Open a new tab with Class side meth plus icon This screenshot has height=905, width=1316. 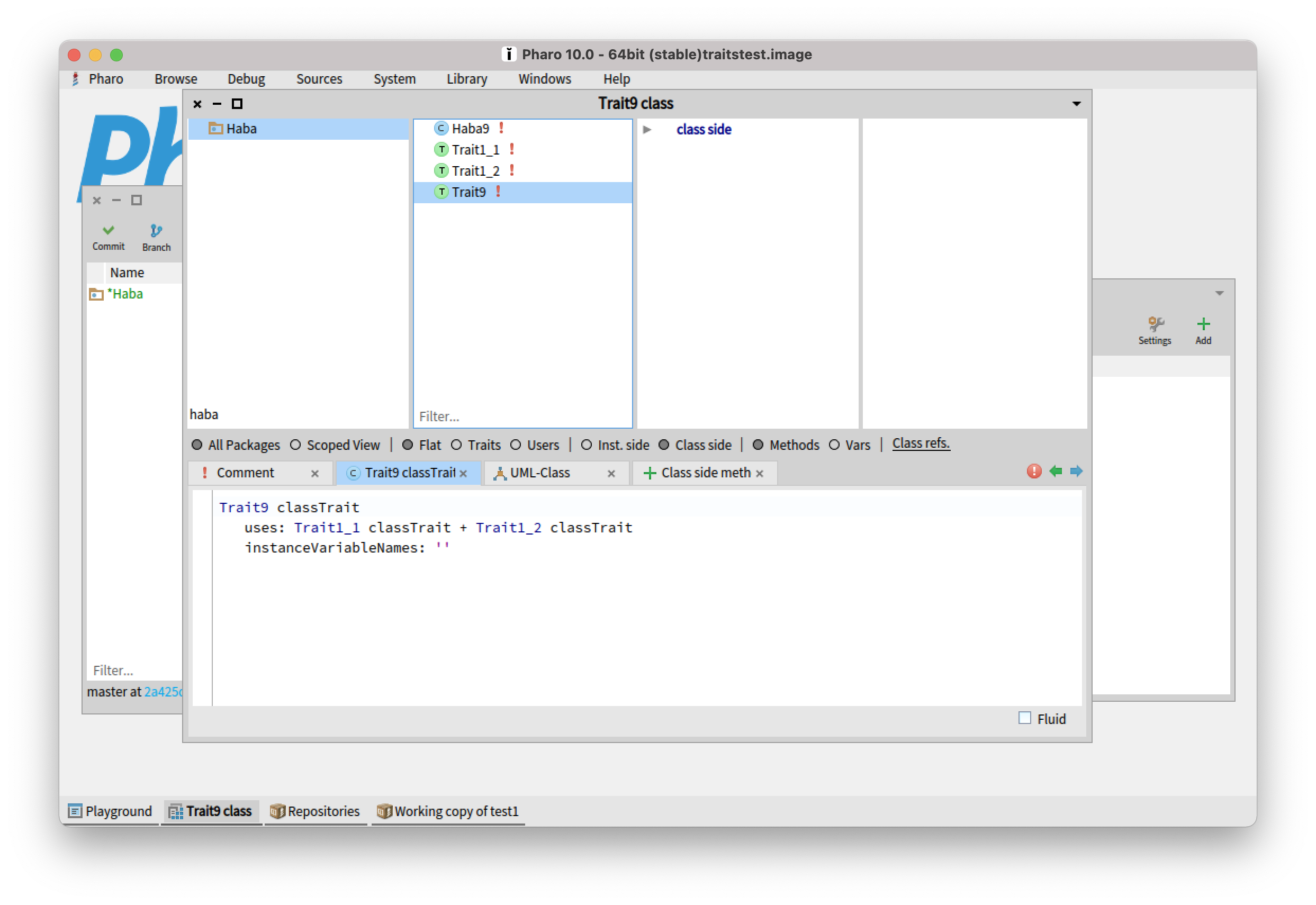pos(650,473)
